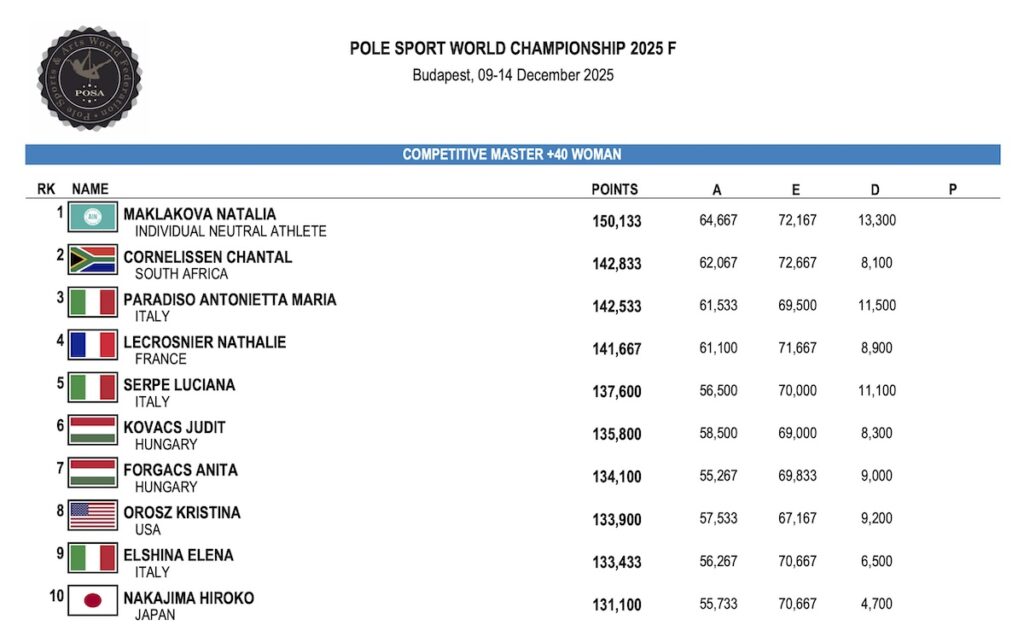Select the name Maklakova Natalia
Viewport: 1024px width, 625px height.
[x=200, y=214]
